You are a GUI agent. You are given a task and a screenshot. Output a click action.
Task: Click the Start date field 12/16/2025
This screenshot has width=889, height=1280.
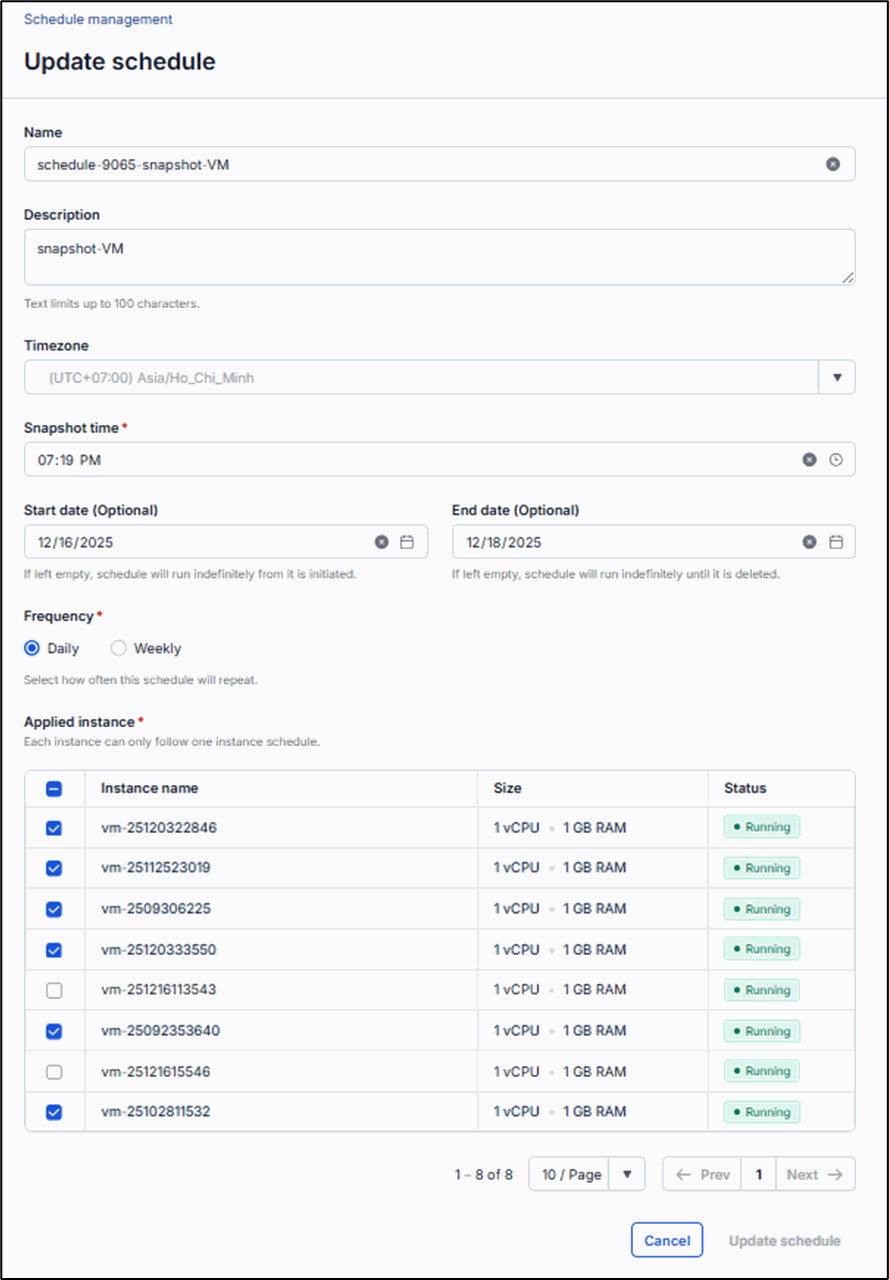click(226, 542)
